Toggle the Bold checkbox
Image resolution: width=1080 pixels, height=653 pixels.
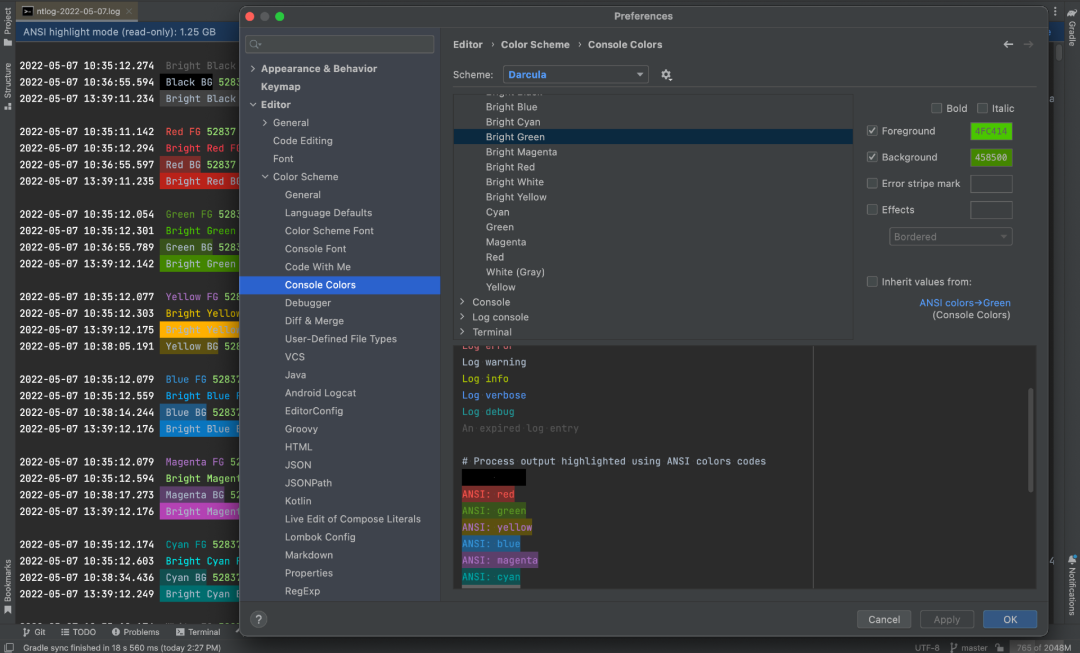936,108
